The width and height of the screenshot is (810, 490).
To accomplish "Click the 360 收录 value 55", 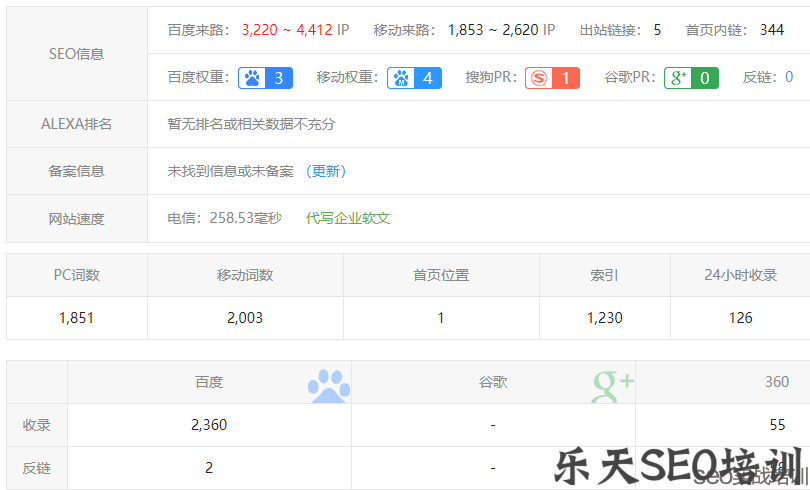I will pos(777,425).
